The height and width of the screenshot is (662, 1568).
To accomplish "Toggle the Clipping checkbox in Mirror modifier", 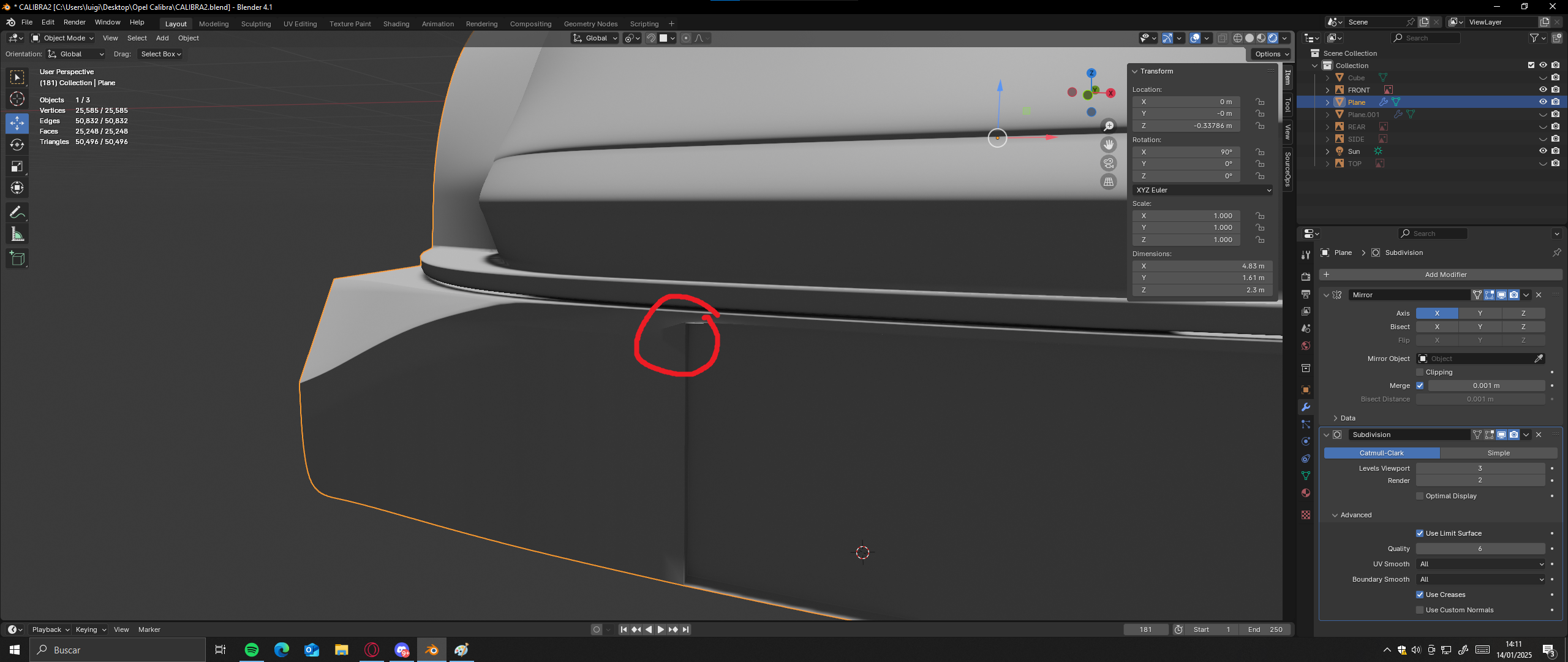I will [x=1420, y=372].
